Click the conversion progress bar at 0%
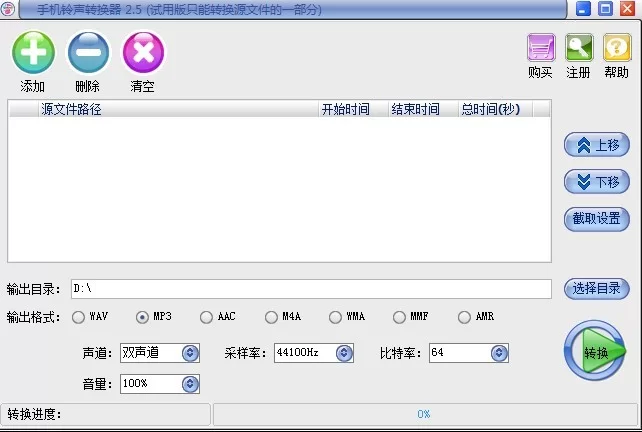The height and width of the screenshot is (432, 642). pos(423,414)
